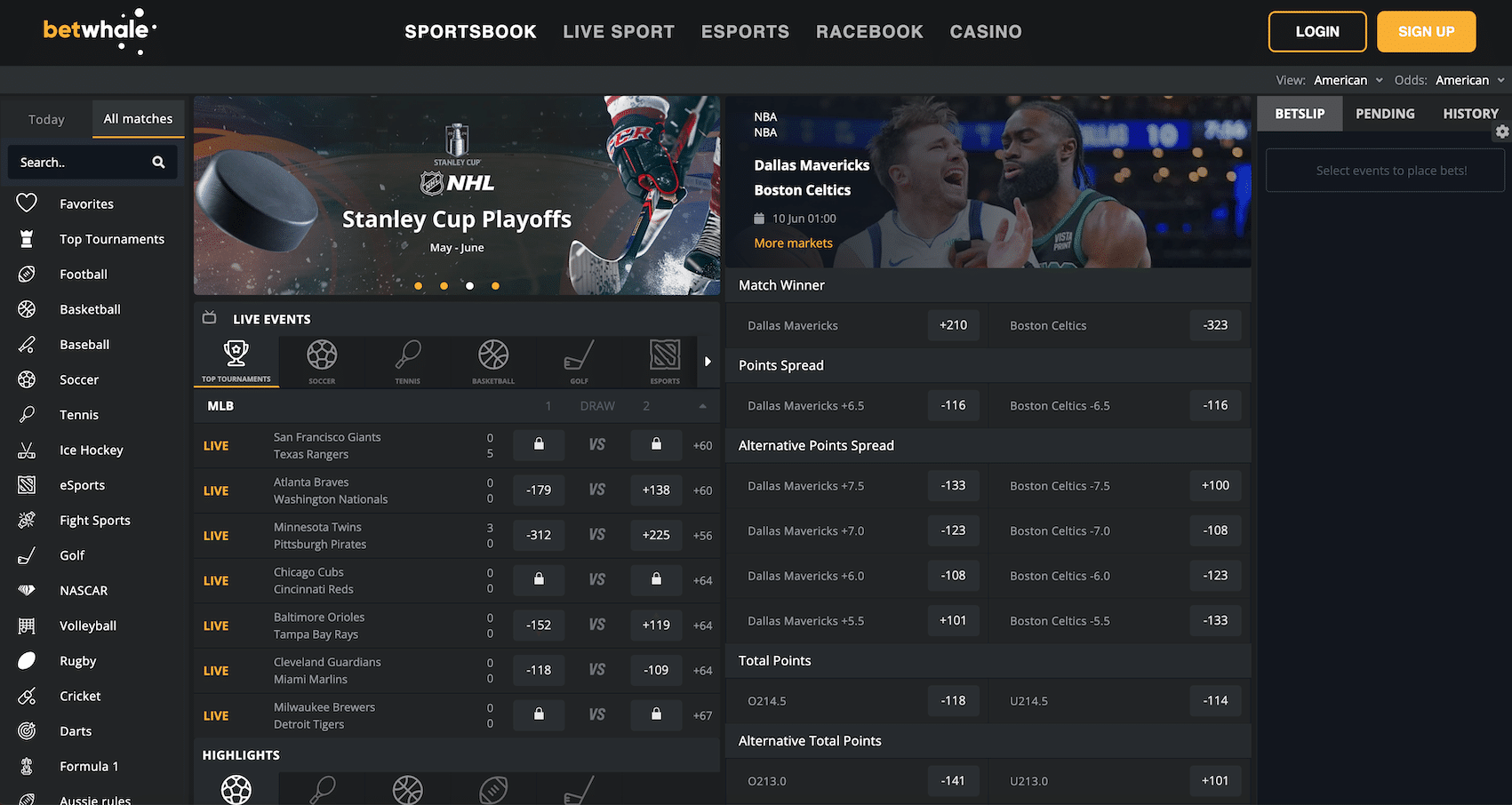Select the Baseball bat icon

pos(27,345)
